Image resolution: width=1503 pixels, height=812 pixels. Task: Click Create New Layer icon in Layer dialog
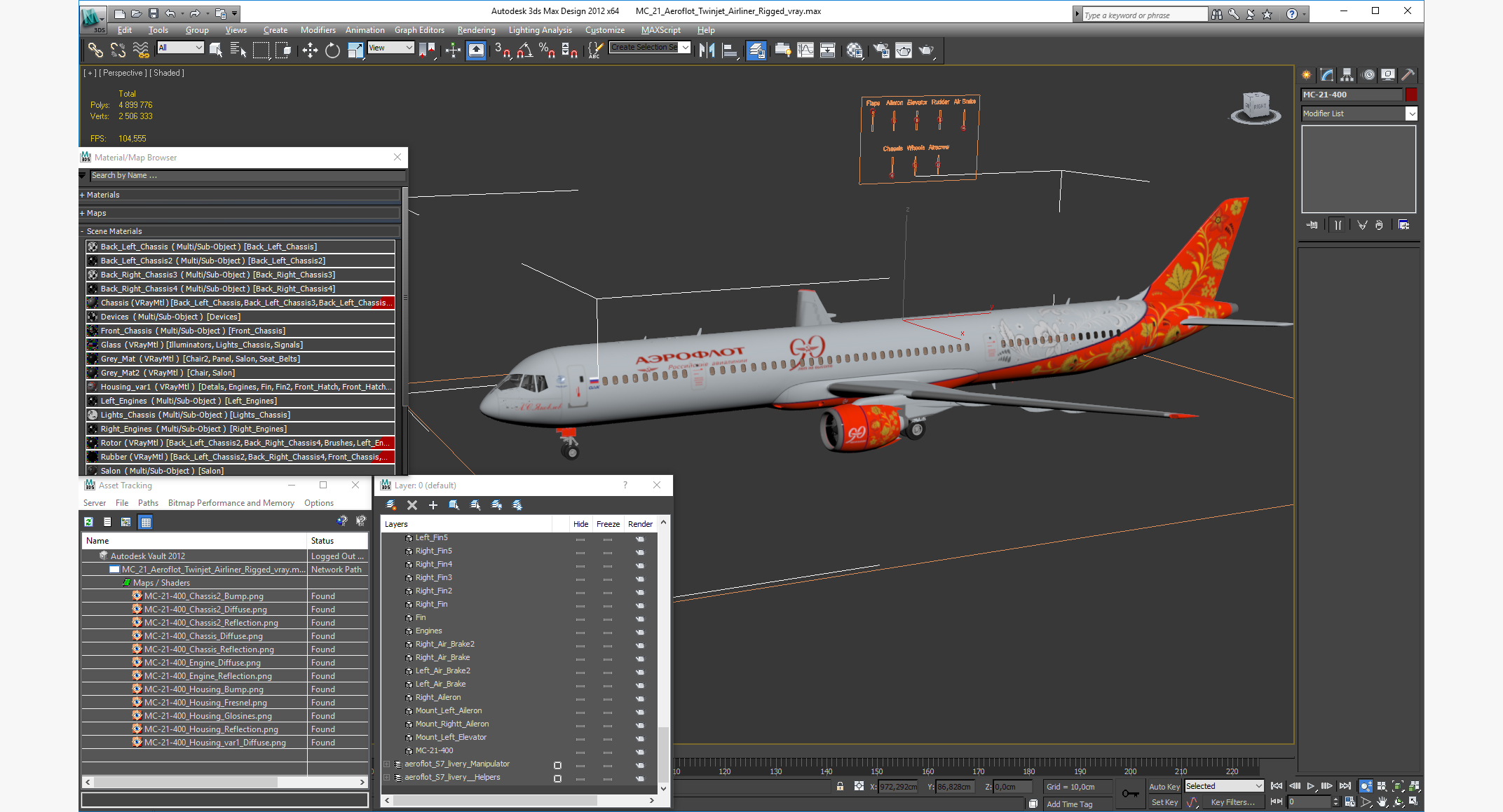pos(391,505)
